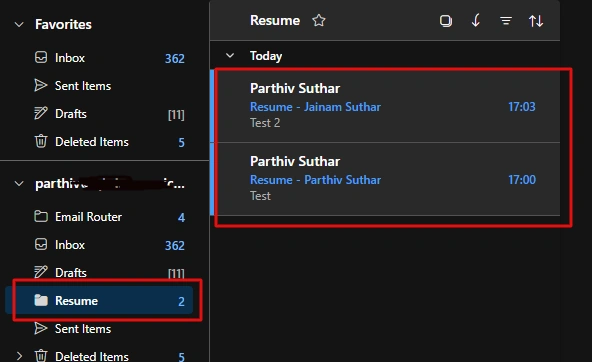The width and height of the screenshot is (592, 362).
Task: Open email Resume - Parthiv Suthar
Action: click(x=385, y=179)
